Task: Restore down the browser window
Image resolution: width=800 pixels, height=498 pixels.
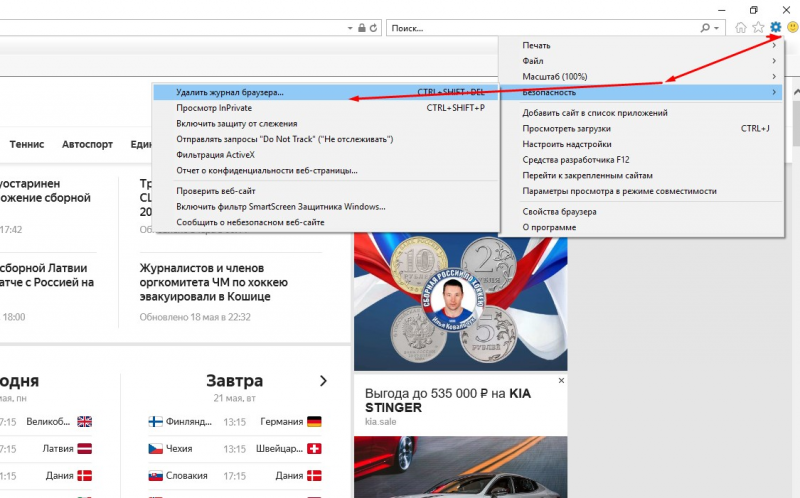Action: pos(754,10)
